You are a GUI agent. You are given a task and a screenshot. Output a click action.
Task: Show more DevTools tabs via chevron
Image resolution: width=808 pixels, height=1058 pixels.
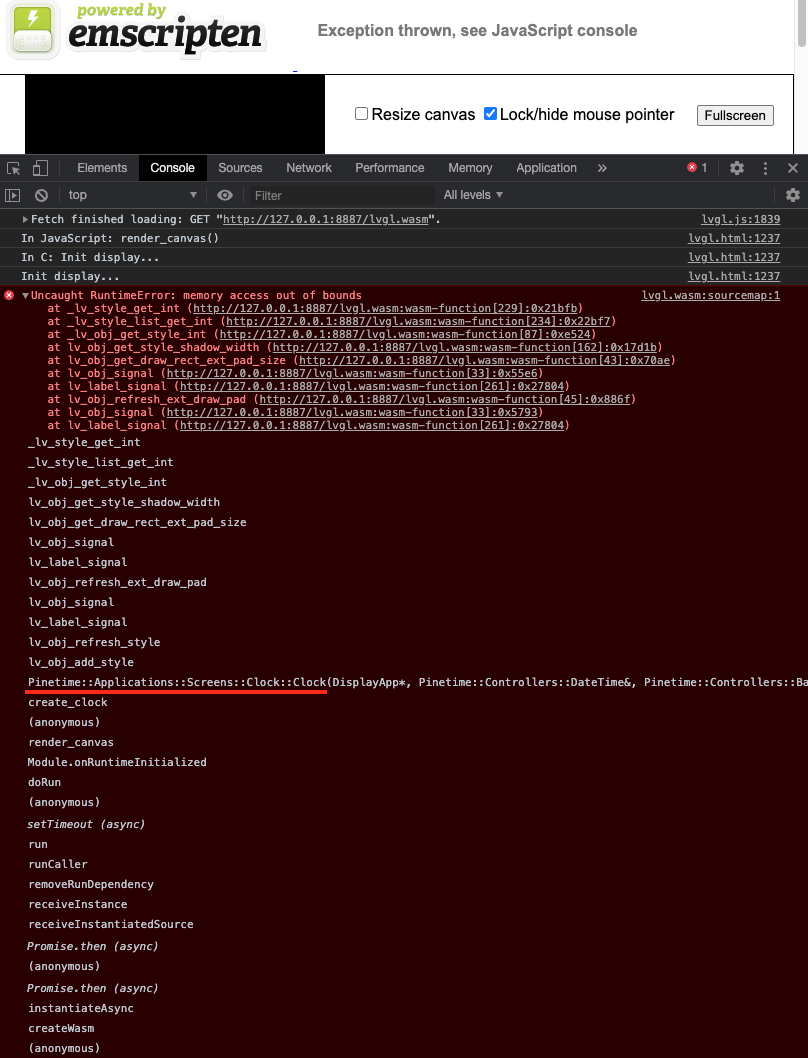tap(602, 168)
